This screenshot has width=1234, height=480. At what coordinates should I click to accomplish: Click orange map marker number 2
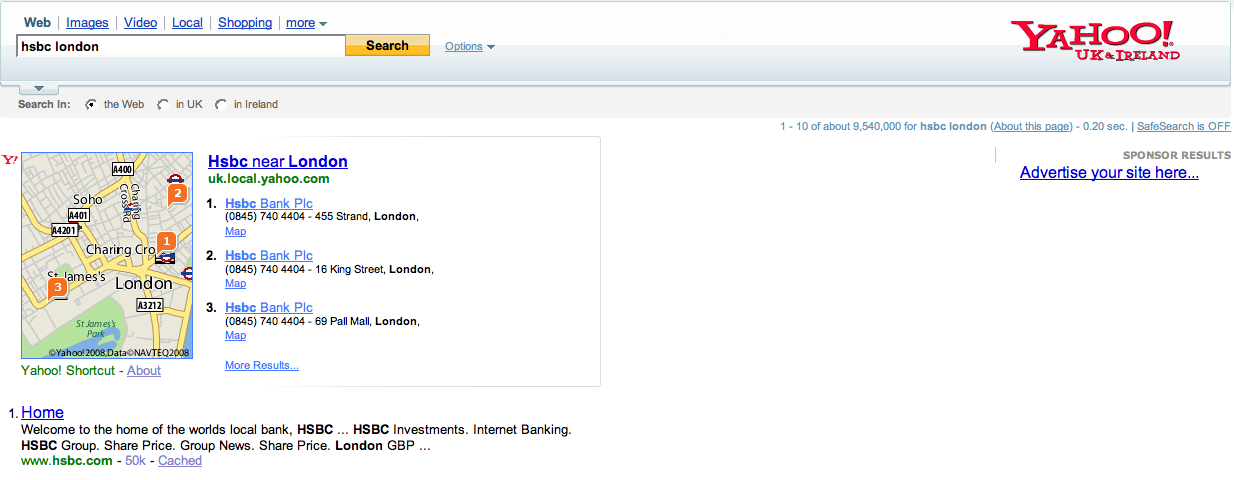coord(177,193)
